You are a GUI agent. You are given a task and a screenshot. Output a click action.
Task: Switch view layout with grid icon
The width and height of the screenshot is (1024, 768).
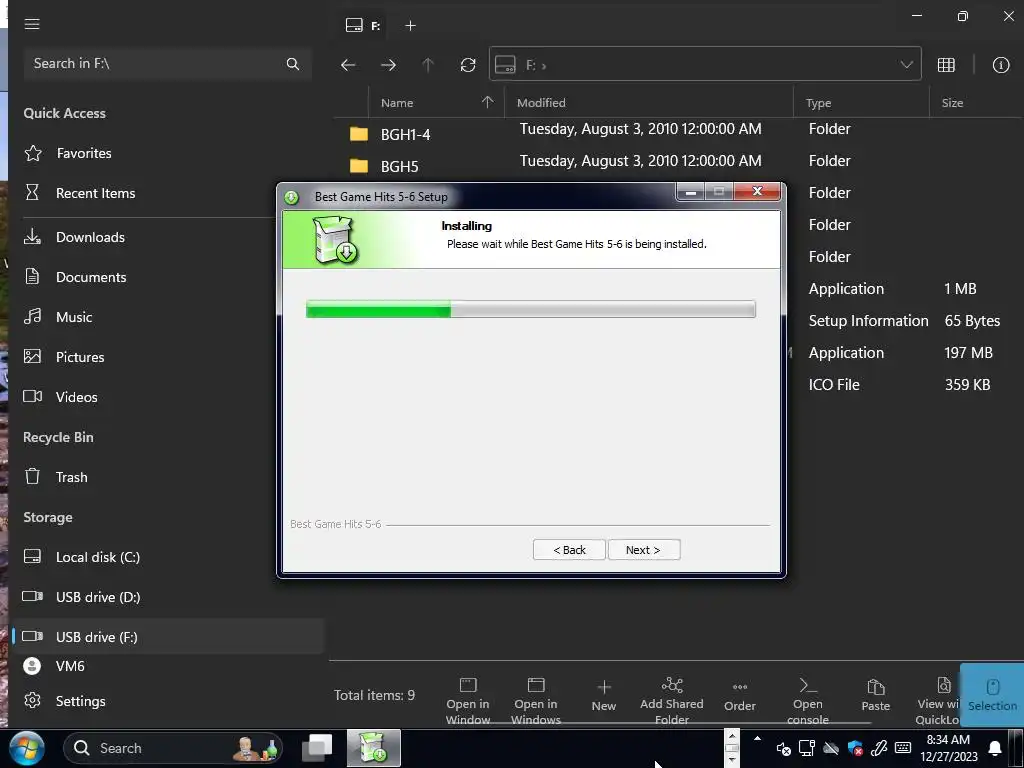click(x=946, y=65)
